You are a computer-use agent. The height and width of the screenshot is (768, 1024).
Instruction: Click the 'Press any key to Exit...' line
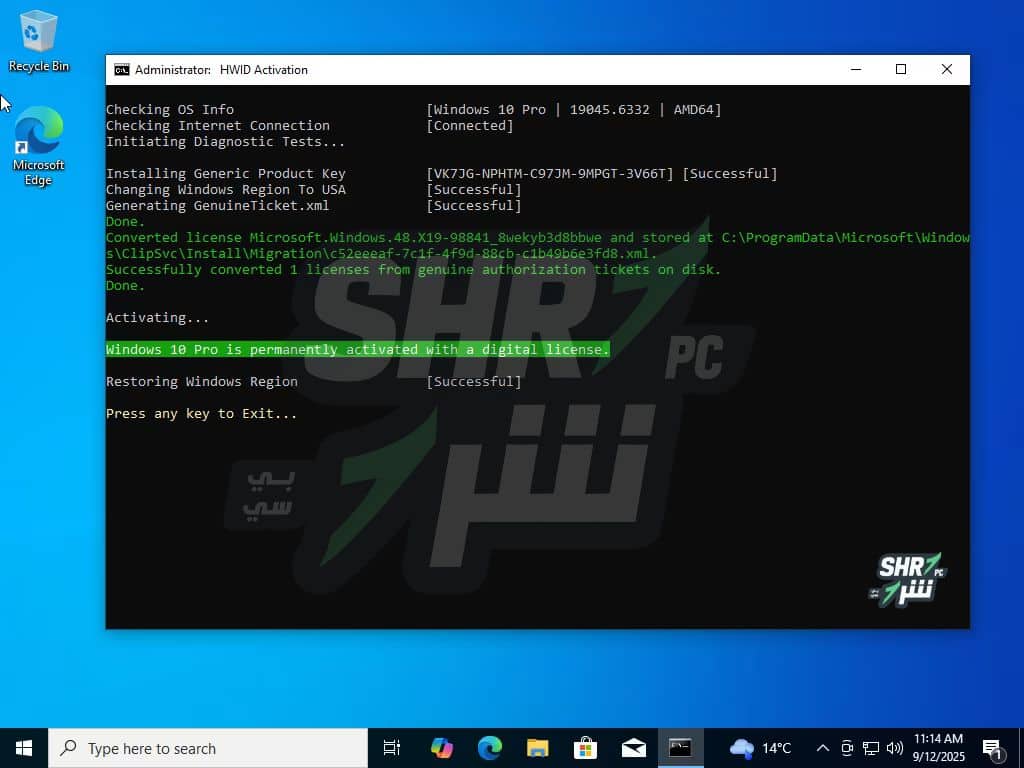[201, 414]
